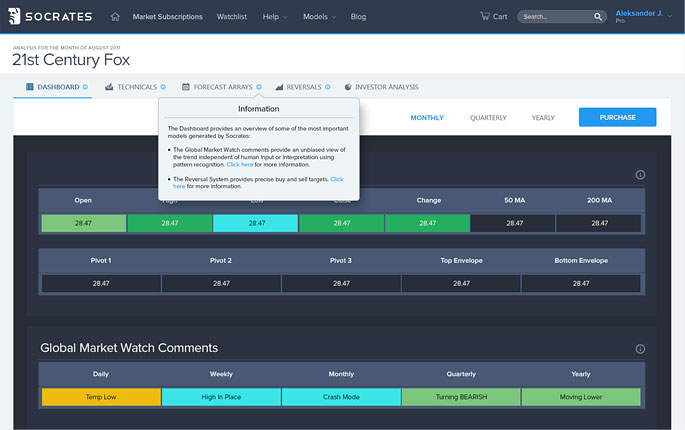Click the Top Envelope value cell
The image size is (685, 430).
(x=461, y=283)
